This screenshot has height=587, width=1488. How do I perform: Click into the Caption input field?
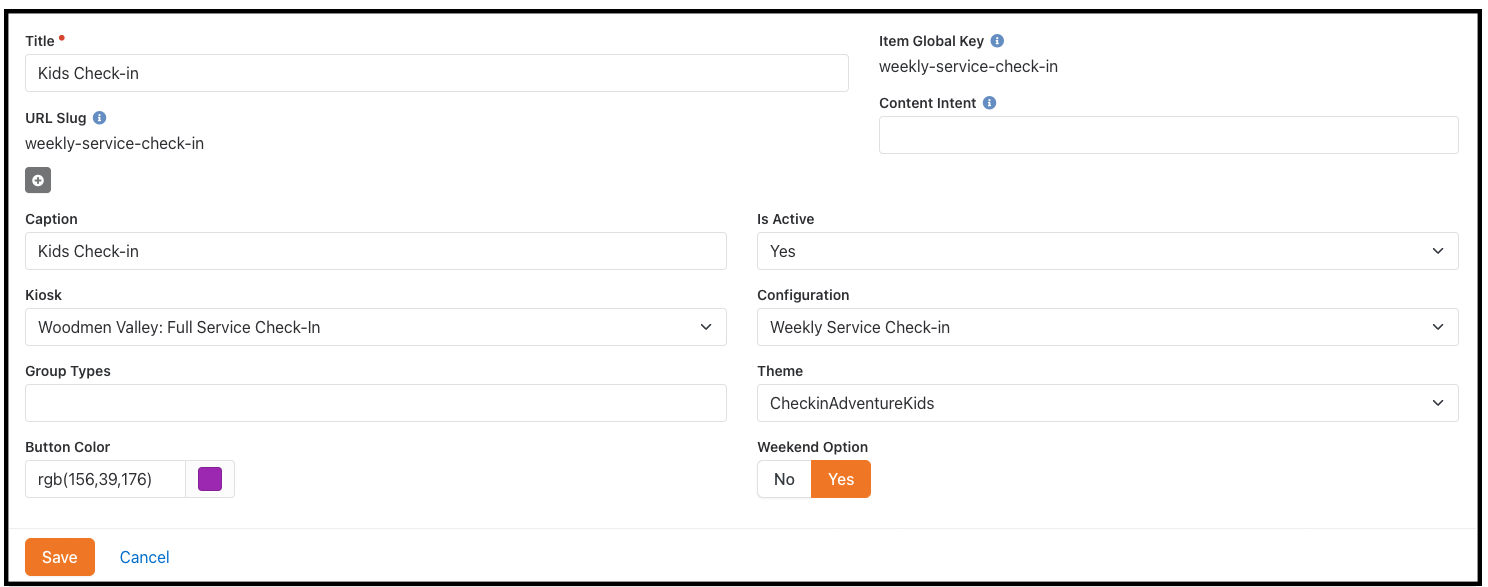coord(375,251)
